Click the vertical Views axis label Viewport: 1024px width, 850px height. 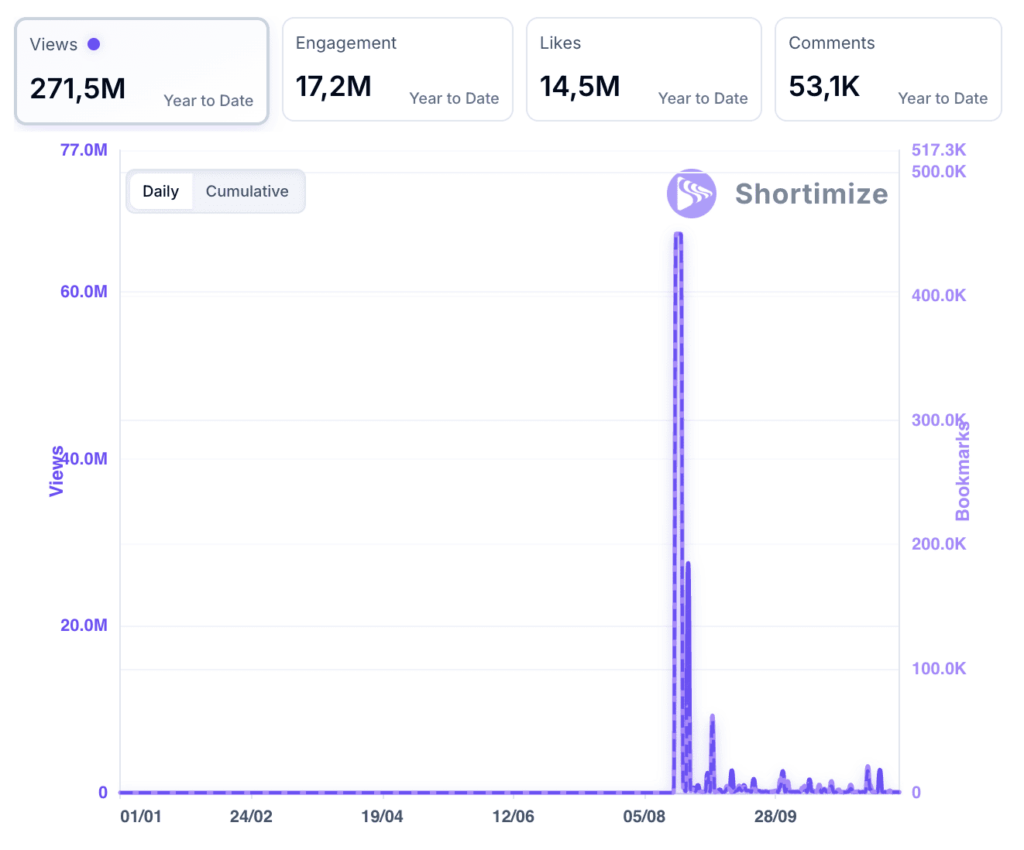coord(57,470)
